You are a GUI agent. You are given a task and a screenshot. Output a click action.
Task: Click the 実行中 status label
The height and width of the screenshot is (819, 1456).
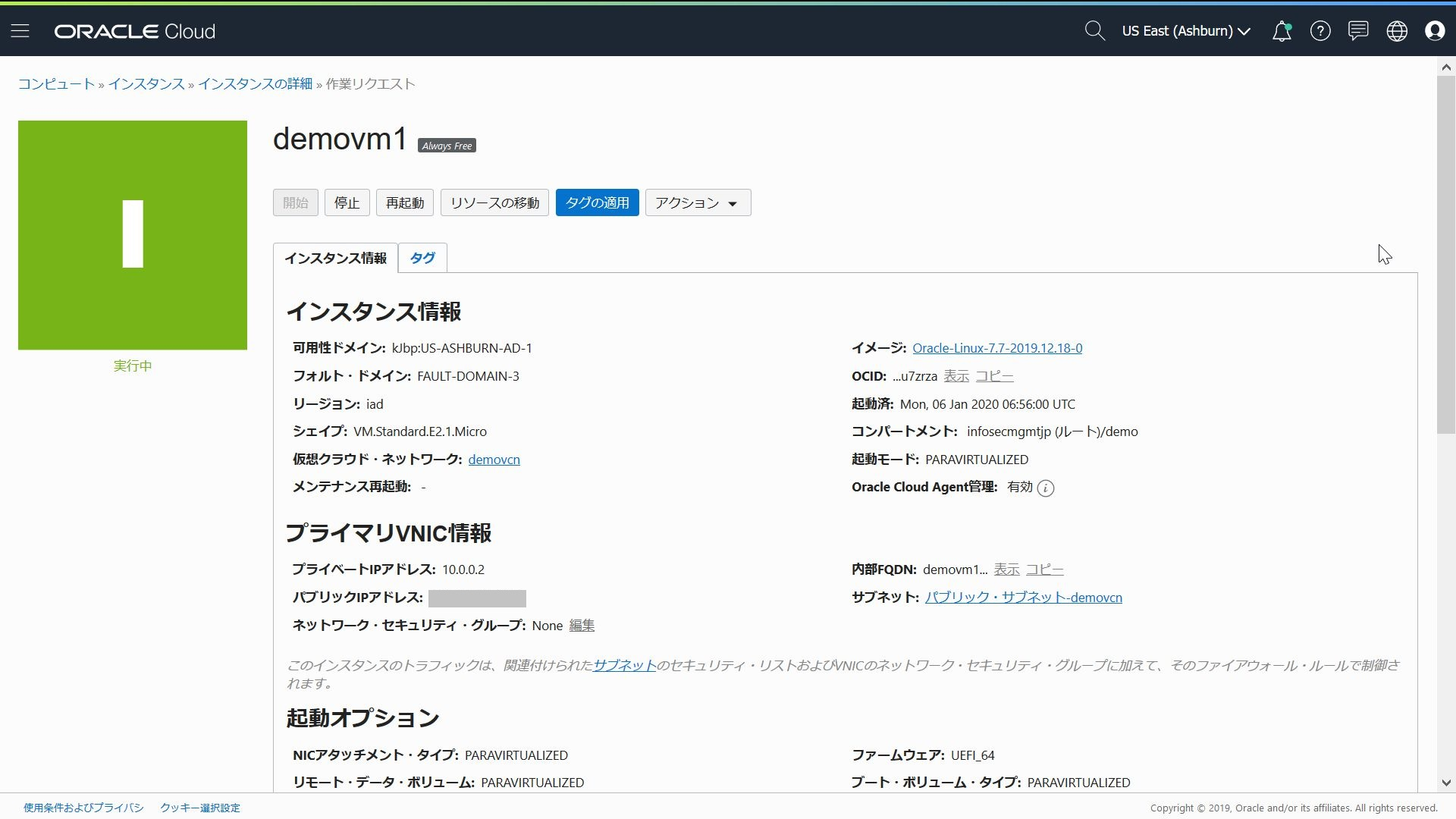click(133, 366)
